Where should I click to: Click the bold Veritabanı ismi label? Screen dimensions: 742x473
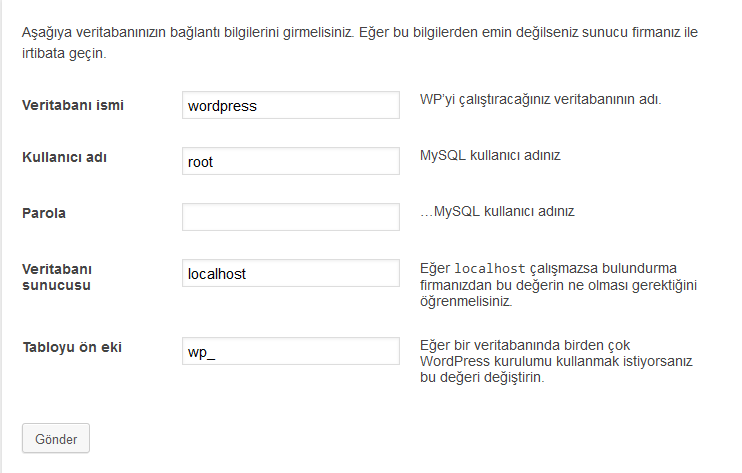coord(73,105)
